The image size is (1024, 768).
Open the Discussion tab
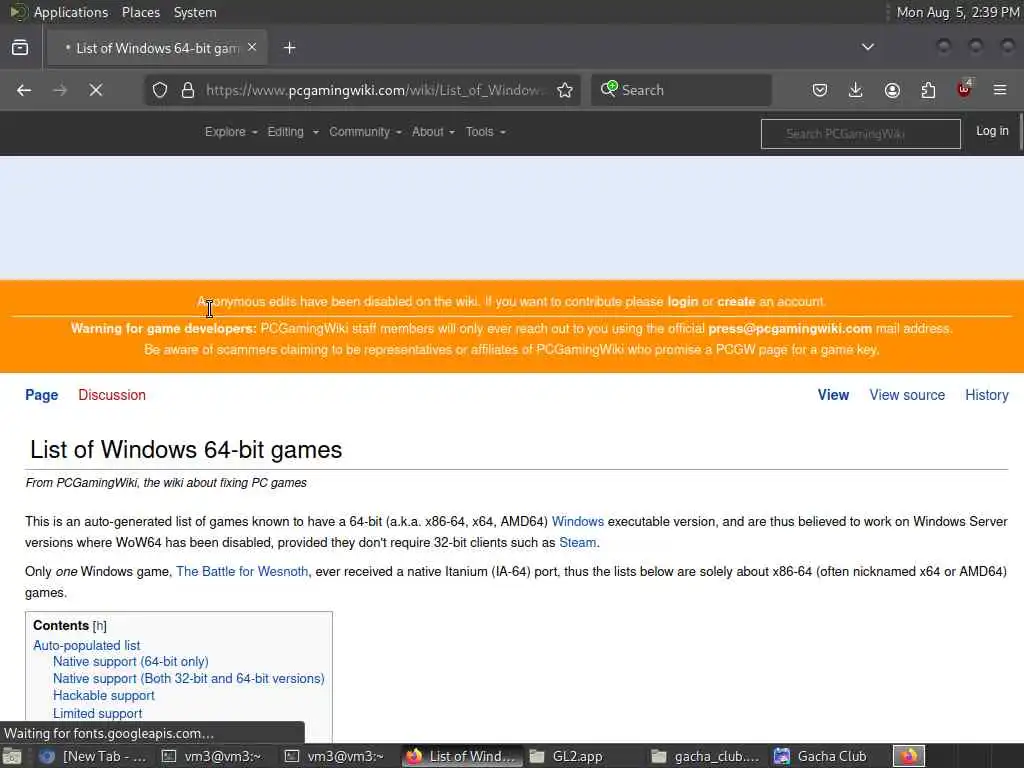point(112,395)
